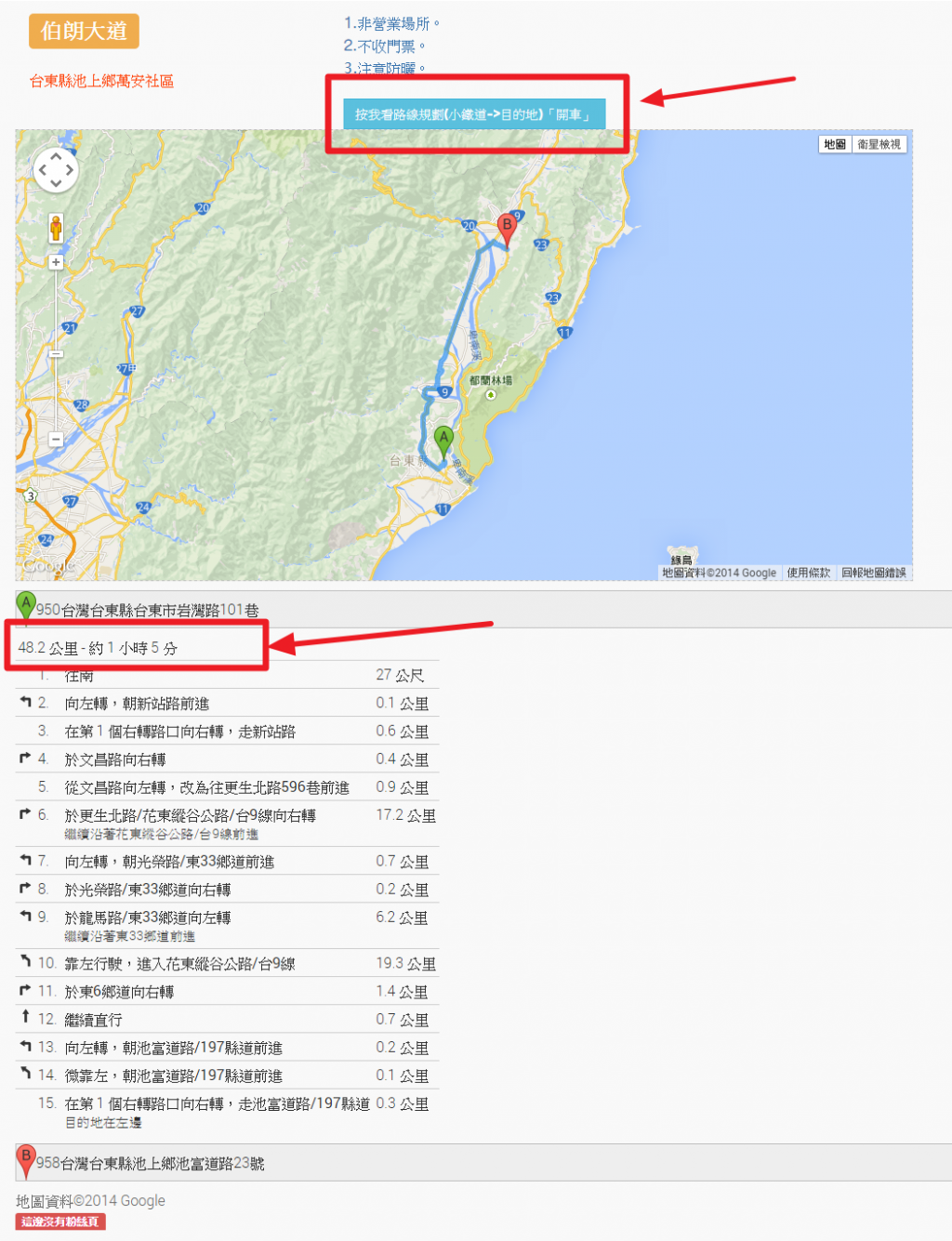Image resolution: width=952 pixels, height=1241 pixels.
Task: Open the 伯朗大道 orange title label
Action: [x=84, y=31]
